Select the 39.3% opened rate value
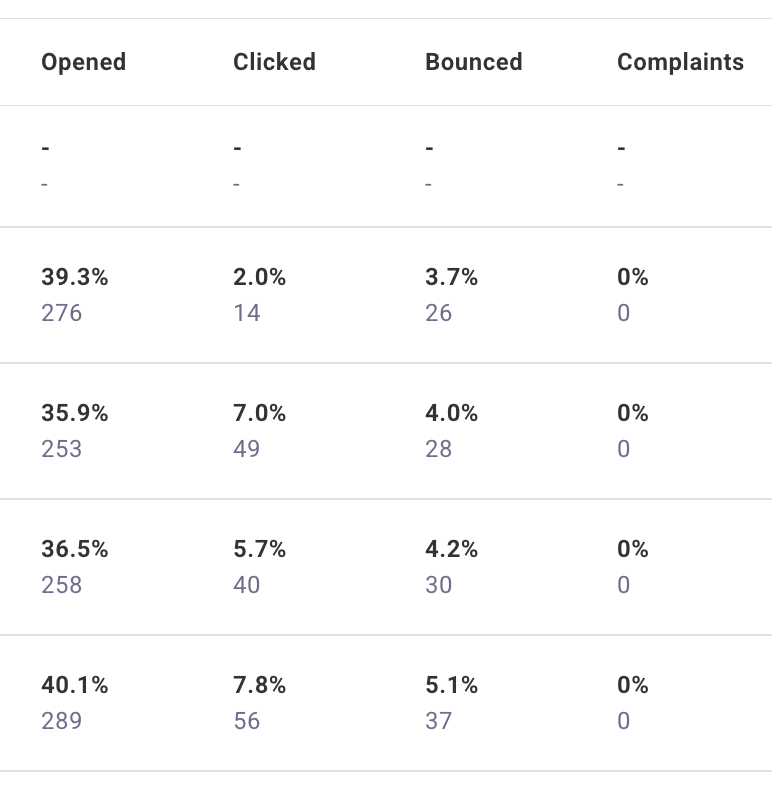Screen dimensions: 772x786 tap(75, 277)
